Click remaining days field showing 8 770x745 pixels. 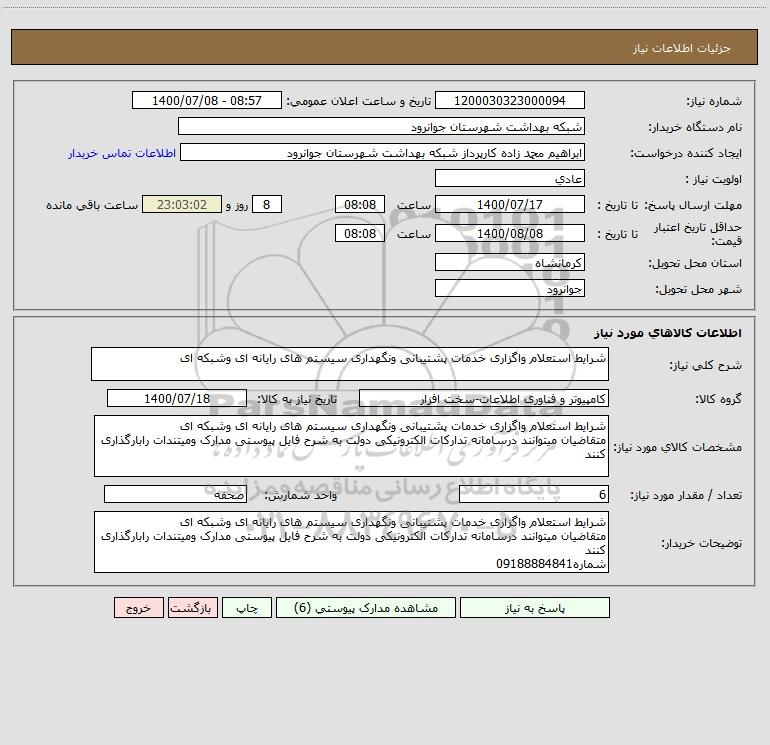pos(267,204)
